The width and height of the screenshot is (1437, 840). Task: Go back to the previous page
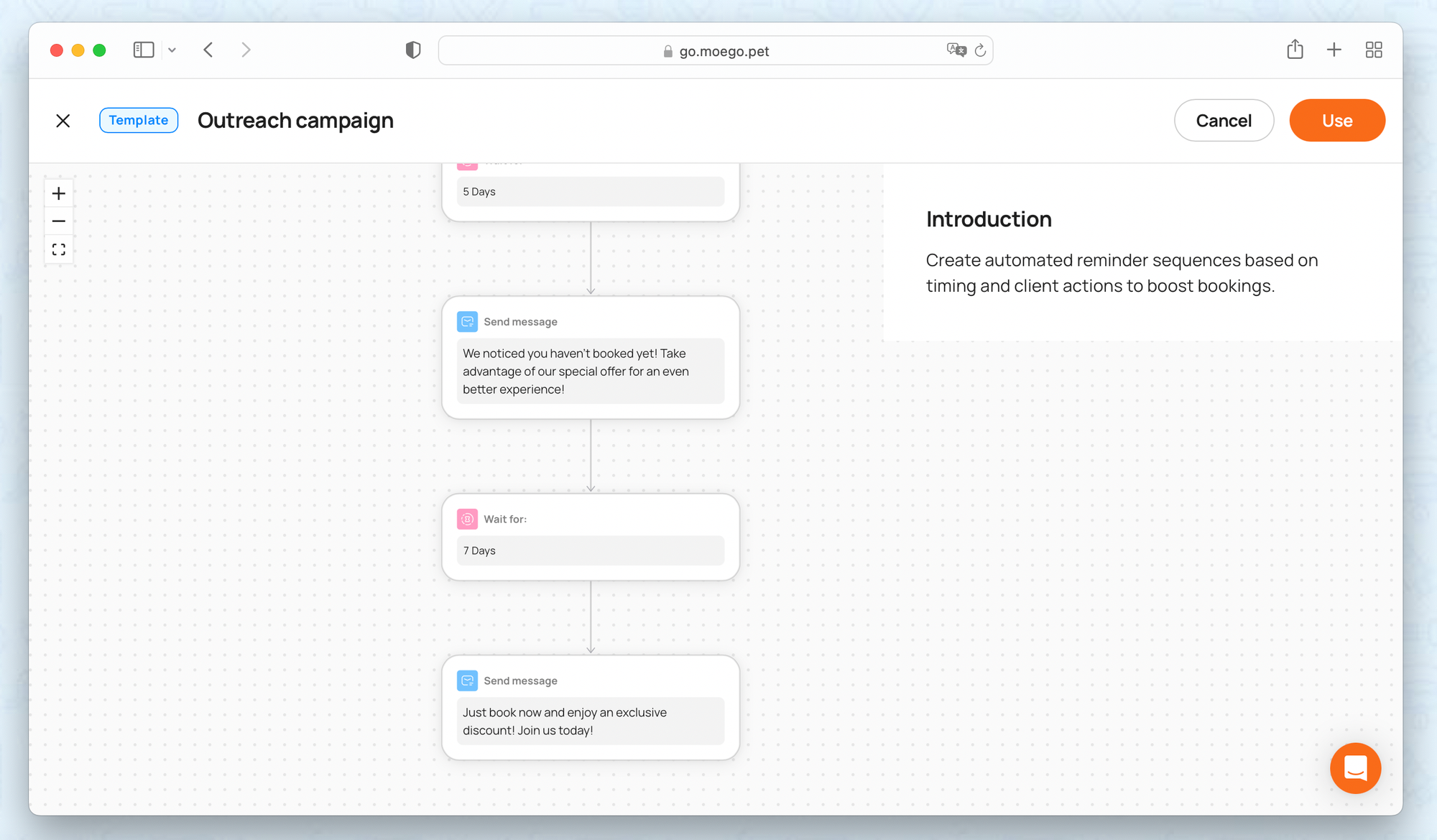(x=208, y=50)
